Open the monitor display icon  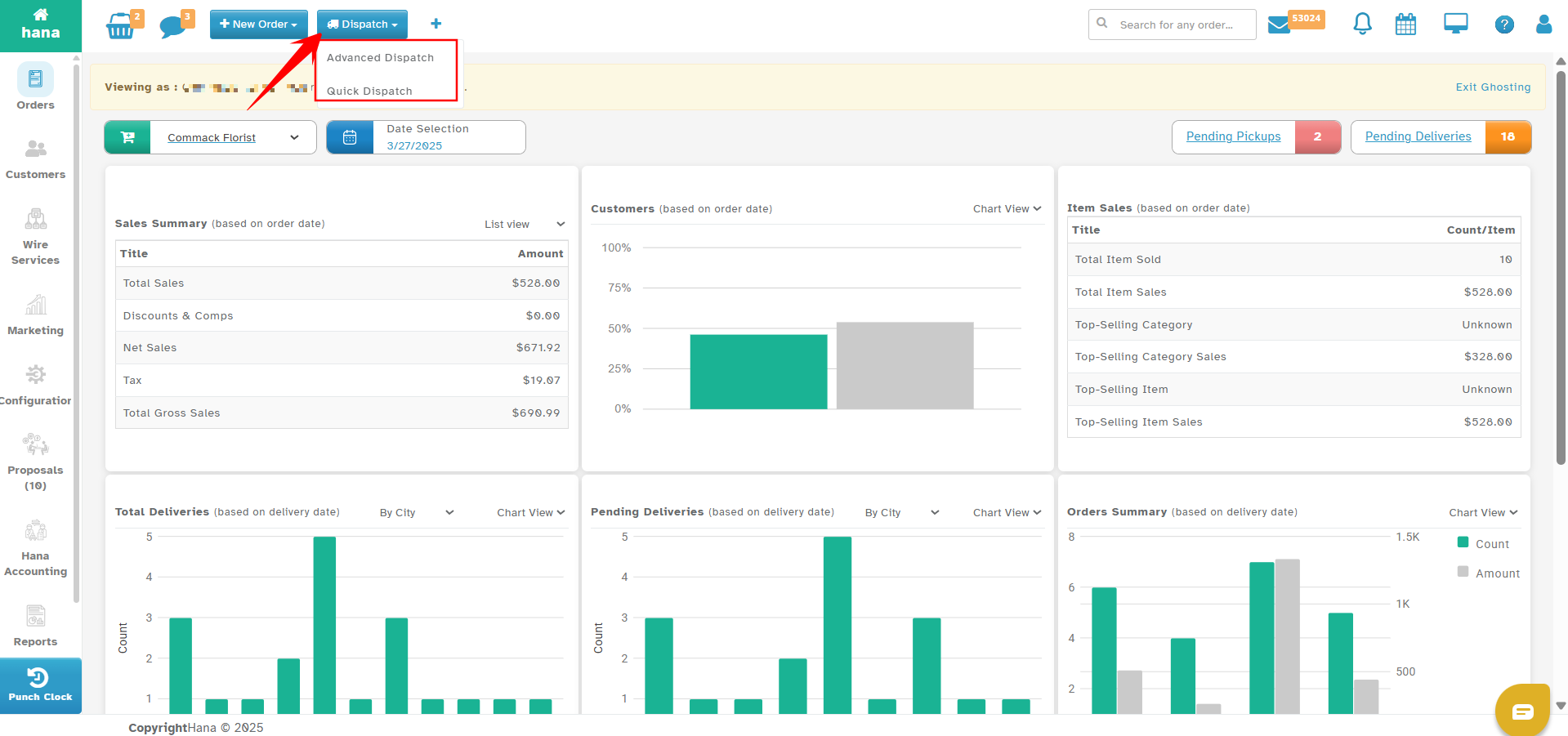click(x=1456, y=24)
